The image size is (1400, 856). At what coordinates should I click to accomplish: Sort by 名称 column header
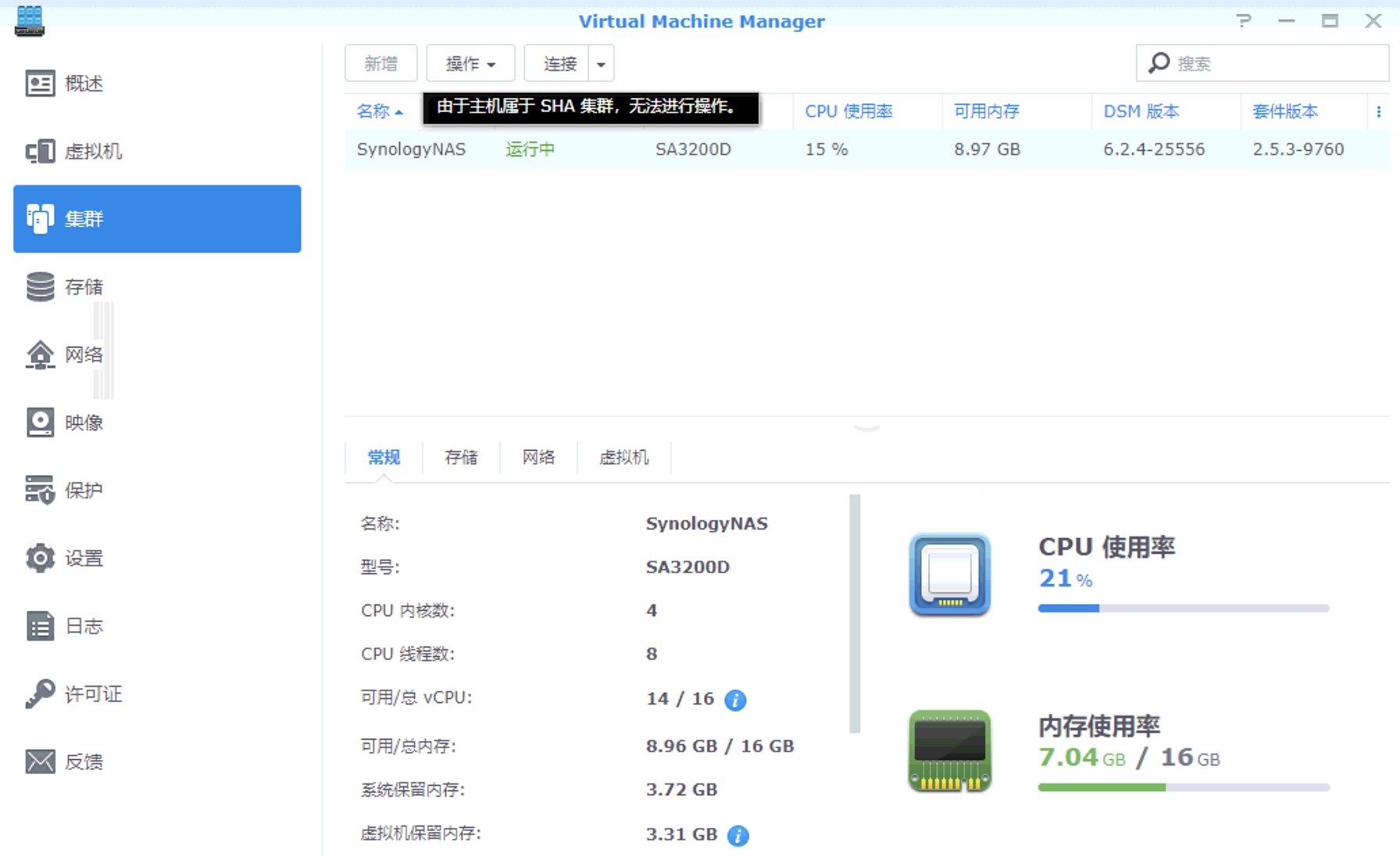click(380, 112)
